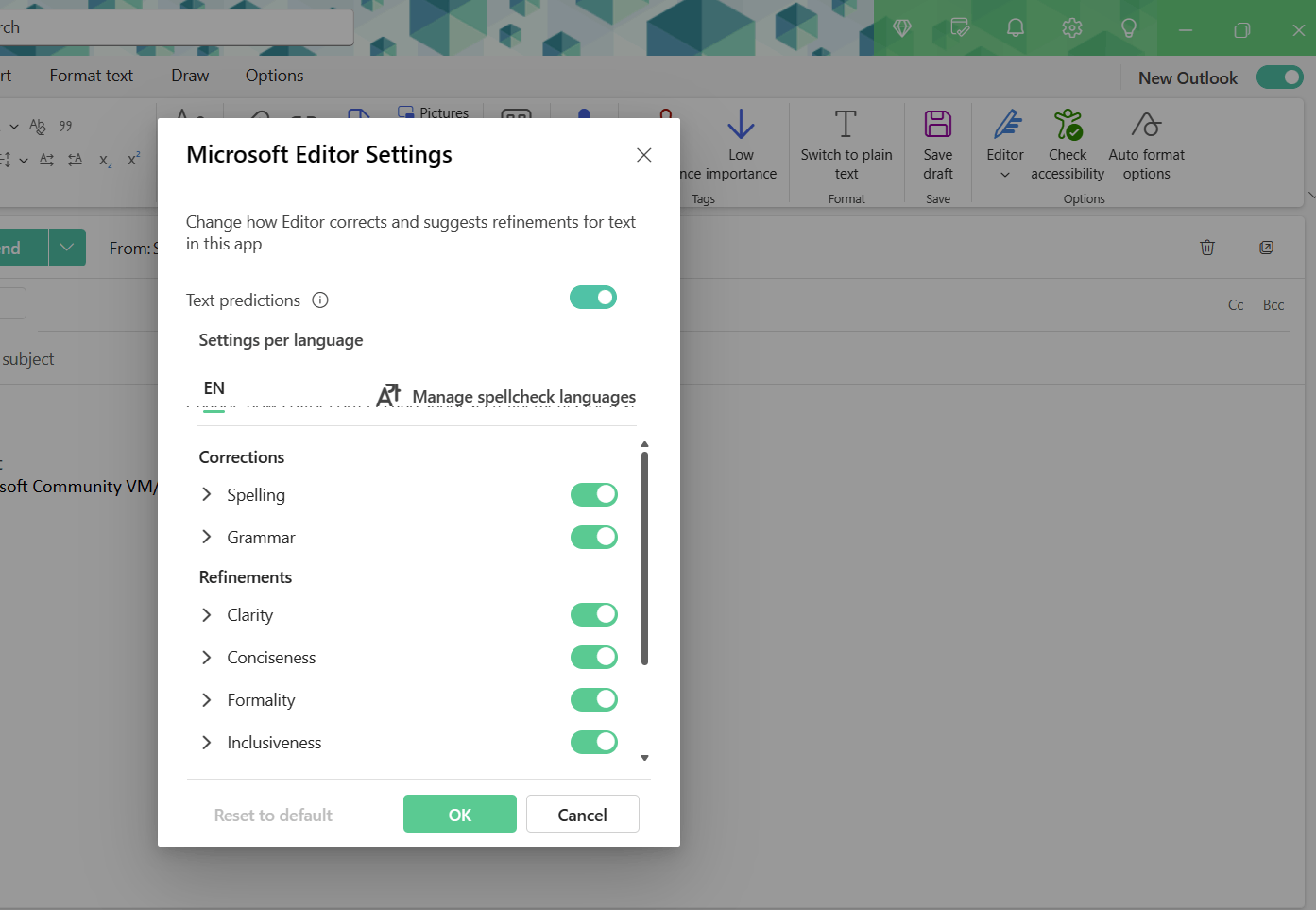Open Outlook settings gear
The width and height of the screenshot is (1316, 910).
click(1072, 28)
